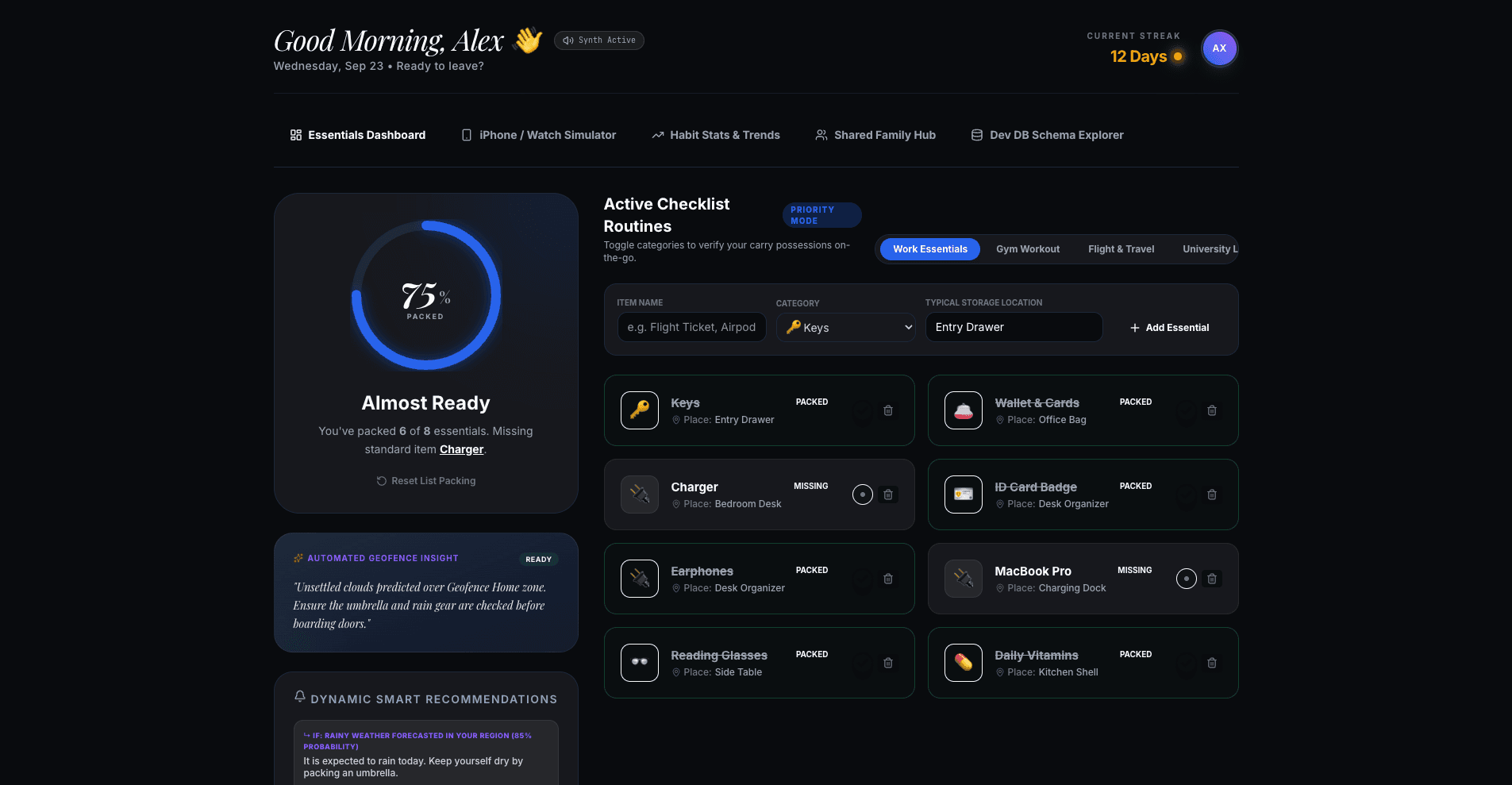Viewport: 1512px width, 785px height.
Task: Click the 12 Days streak indicator
Action: 1146,56
